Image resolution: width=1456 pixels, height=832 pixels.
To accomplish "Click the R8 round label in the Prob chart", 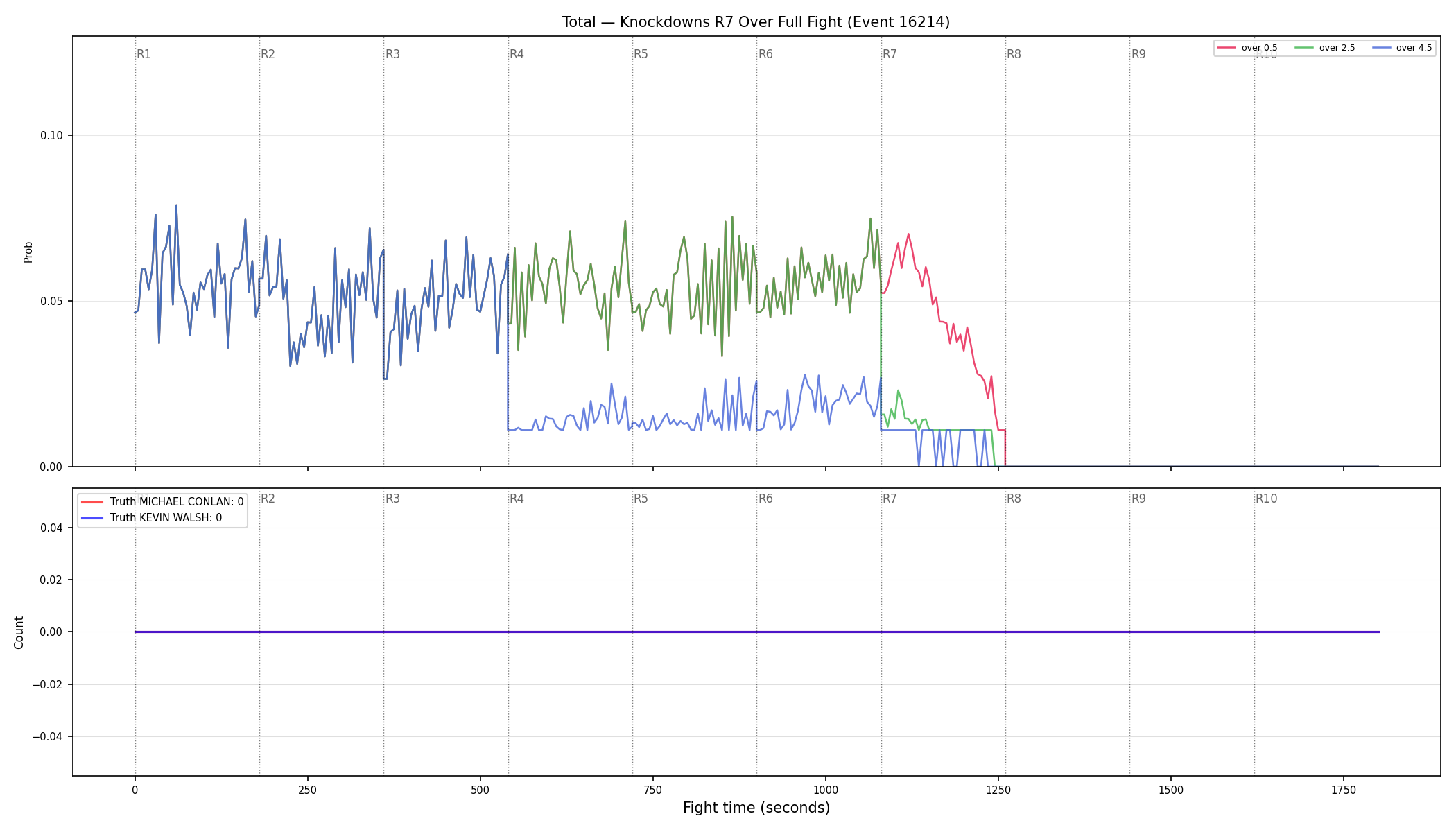I will (x=1014, y=54).
